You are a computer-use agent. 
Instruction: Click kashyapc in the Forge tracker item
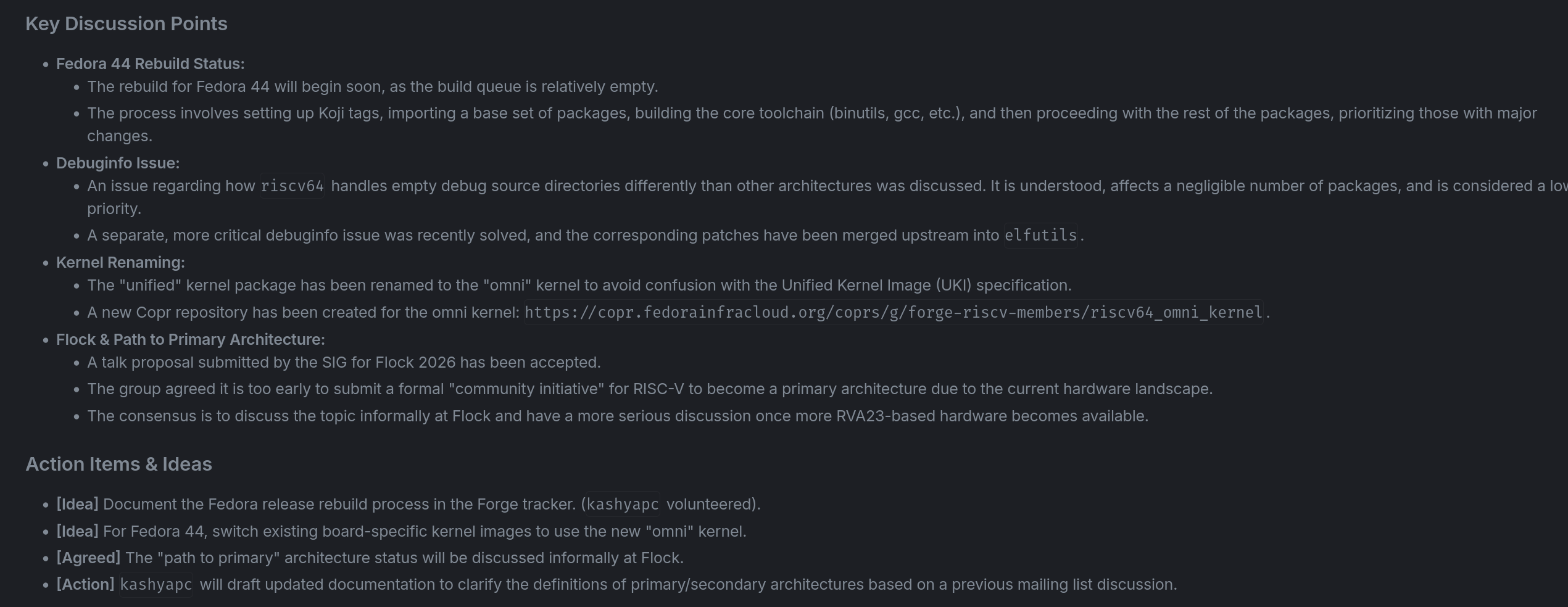[622, 505]
